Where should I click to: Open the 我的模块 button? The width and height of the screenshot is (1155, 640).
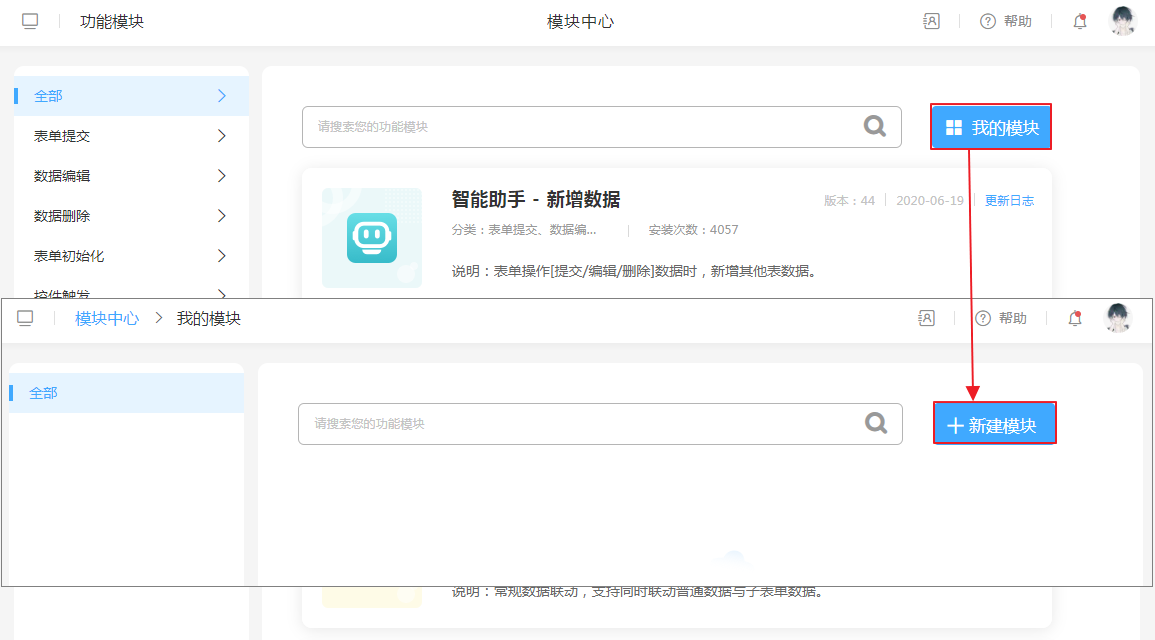[x=991, y=127]
